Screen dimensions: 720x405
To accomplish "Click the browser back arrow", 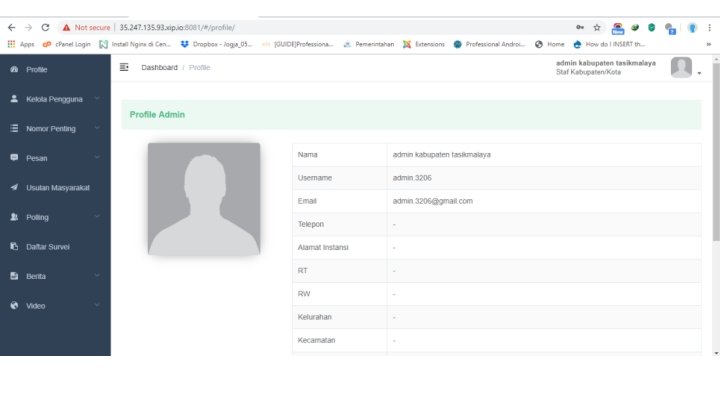I will coord(11,28).
